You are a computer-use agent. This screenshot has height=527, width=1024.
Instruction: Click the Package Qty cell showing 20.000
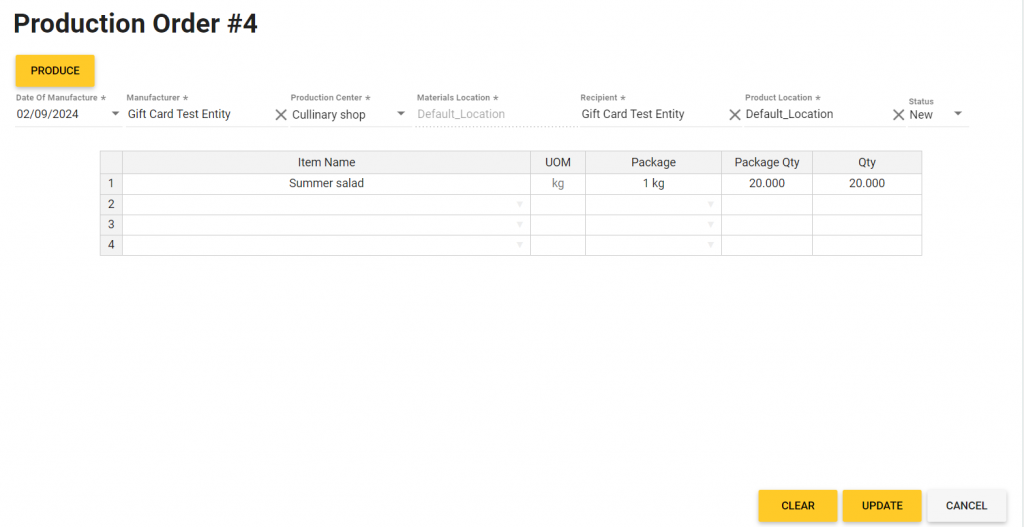[x=766, y=184]
